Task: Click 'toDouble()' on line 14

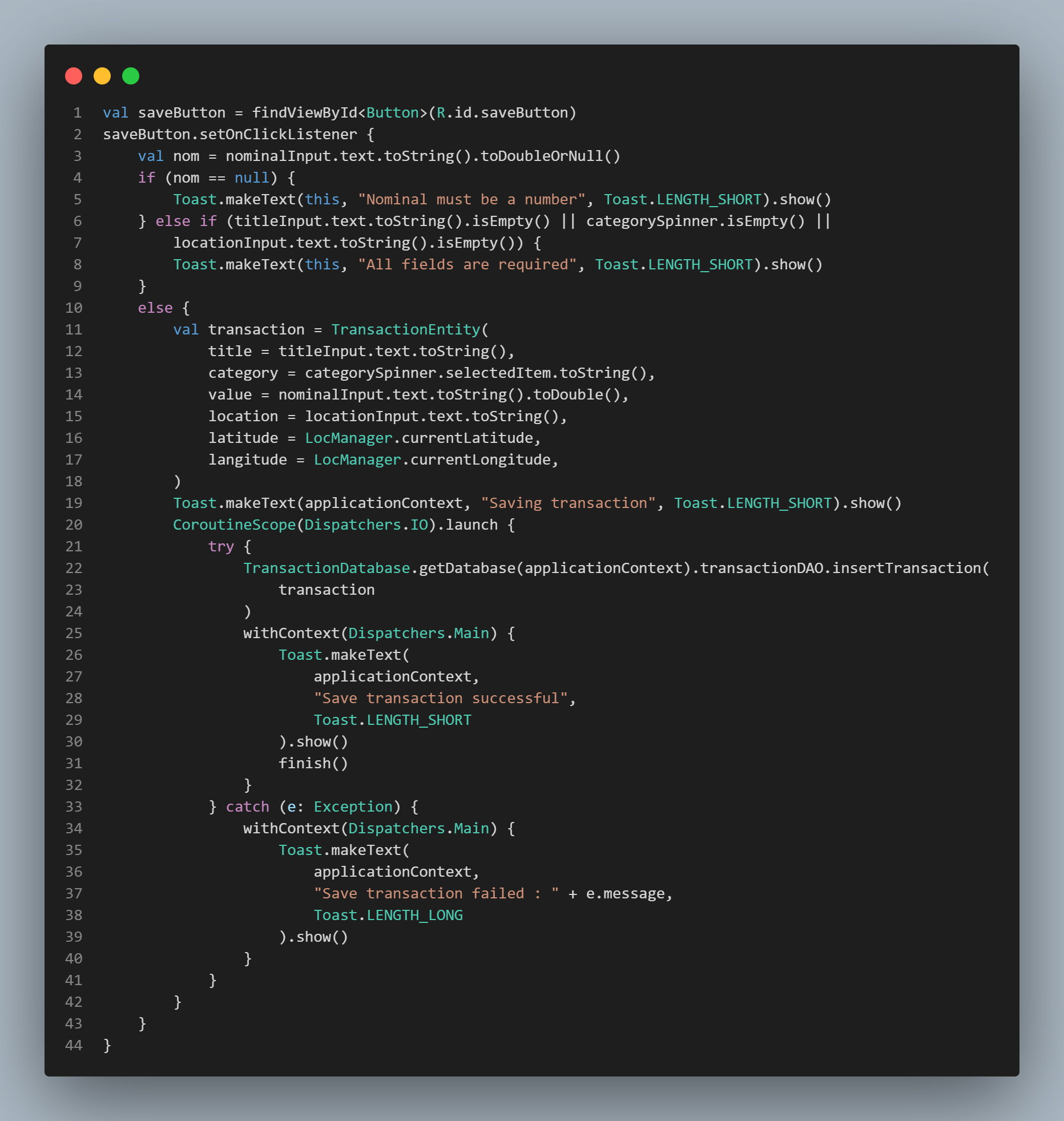Action: pyautogui.click(x=577, y=395)
